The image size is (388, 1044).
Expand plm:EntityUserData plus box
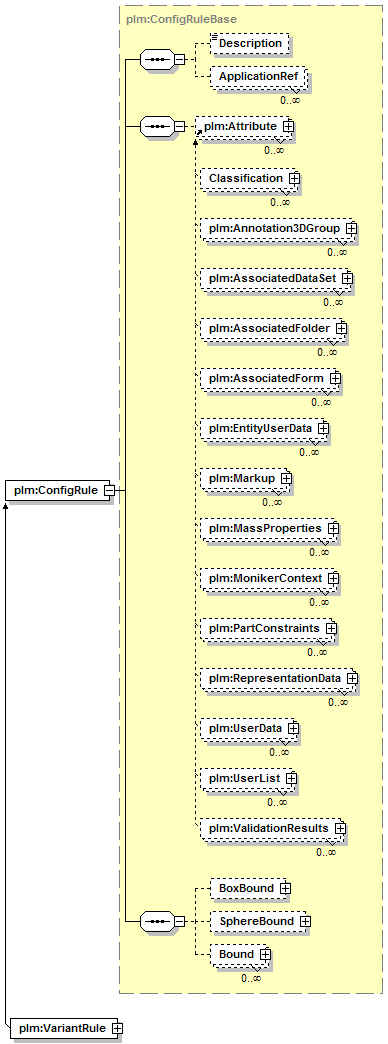pyautogui.click(x=323, y=428)
